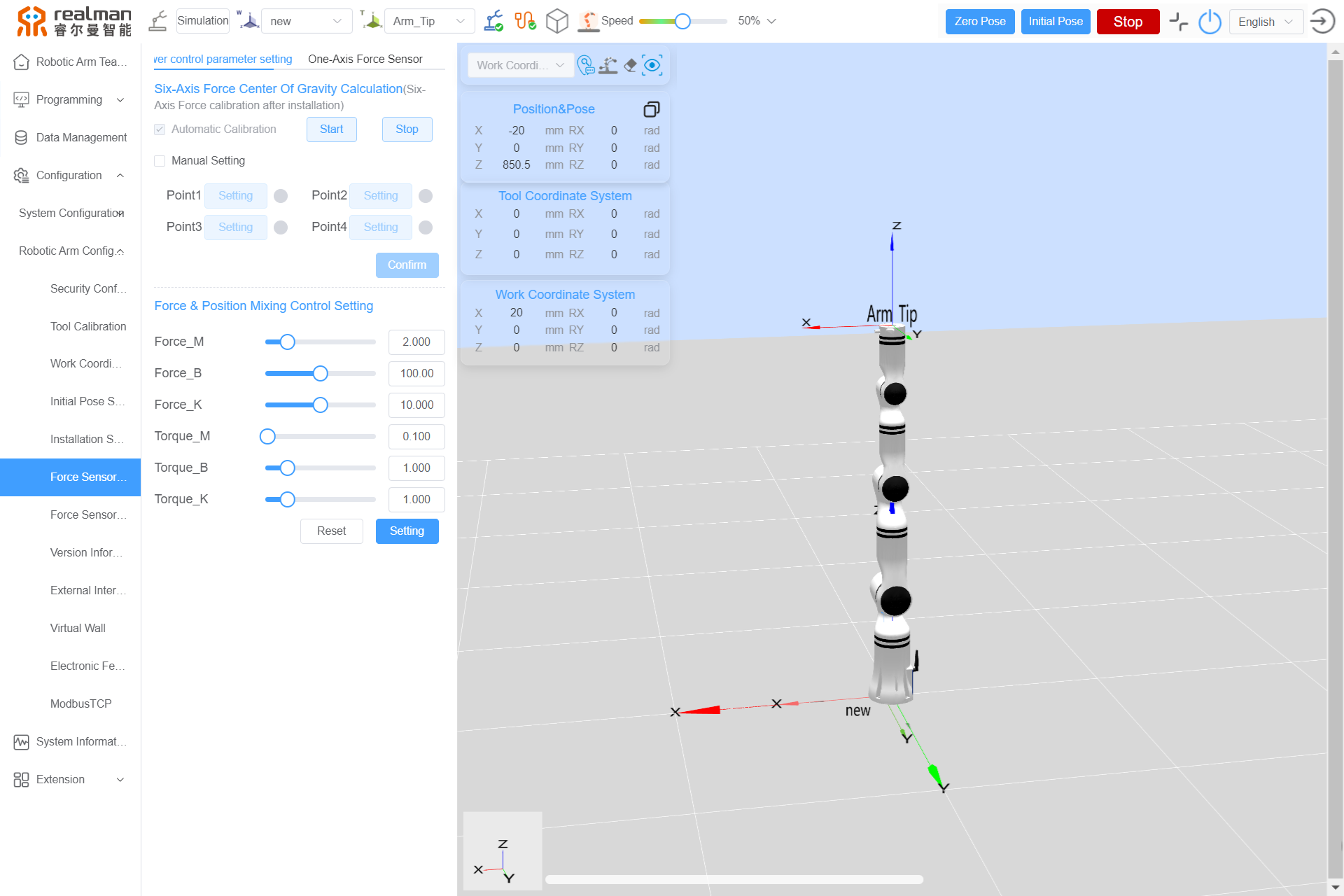Click the orange cable connection icon
The width and height of the screenshot is (1344, 896).
tap(526, 21)
